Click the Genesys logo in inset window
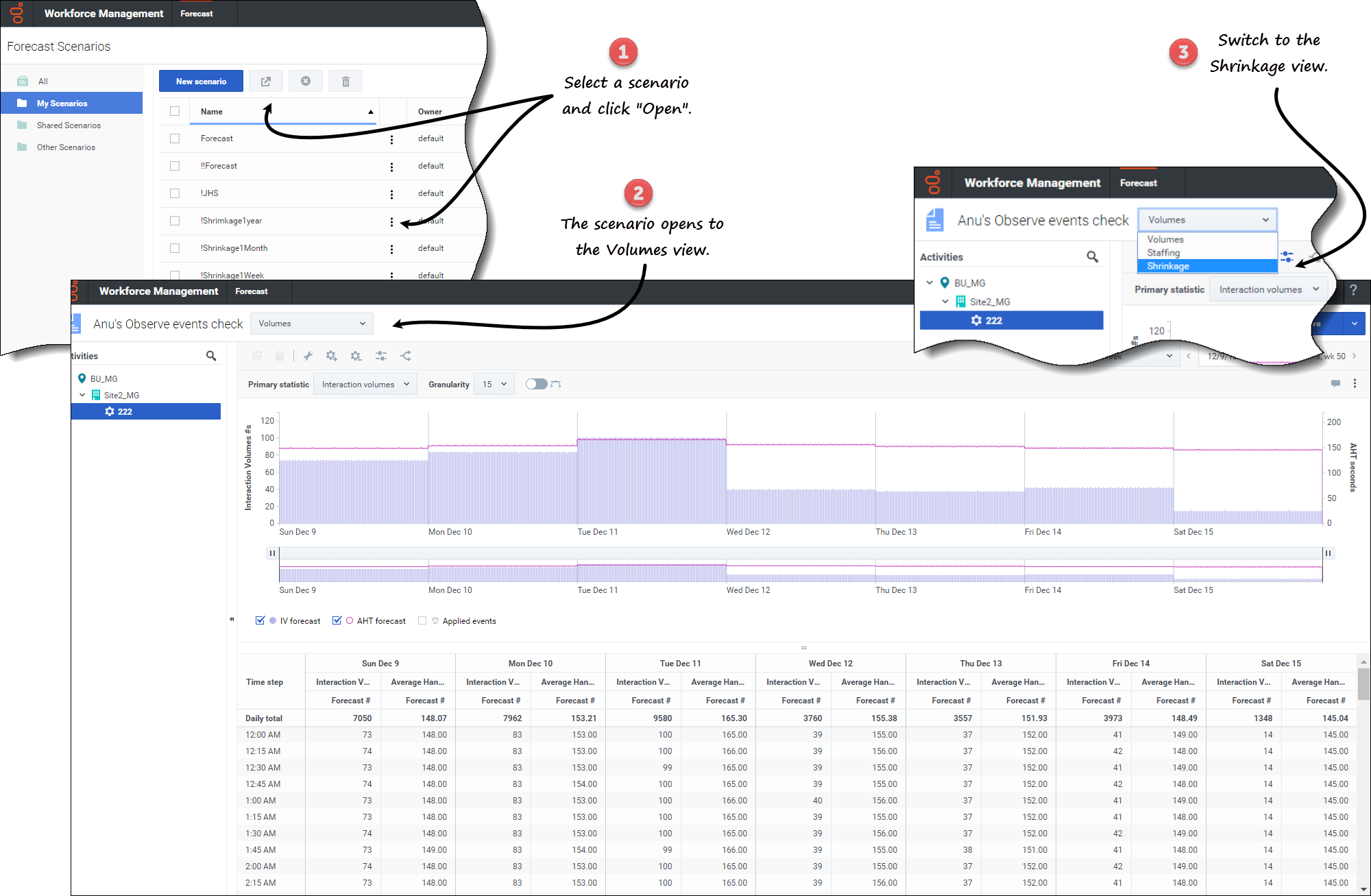1371x896 pixels. 933,182
